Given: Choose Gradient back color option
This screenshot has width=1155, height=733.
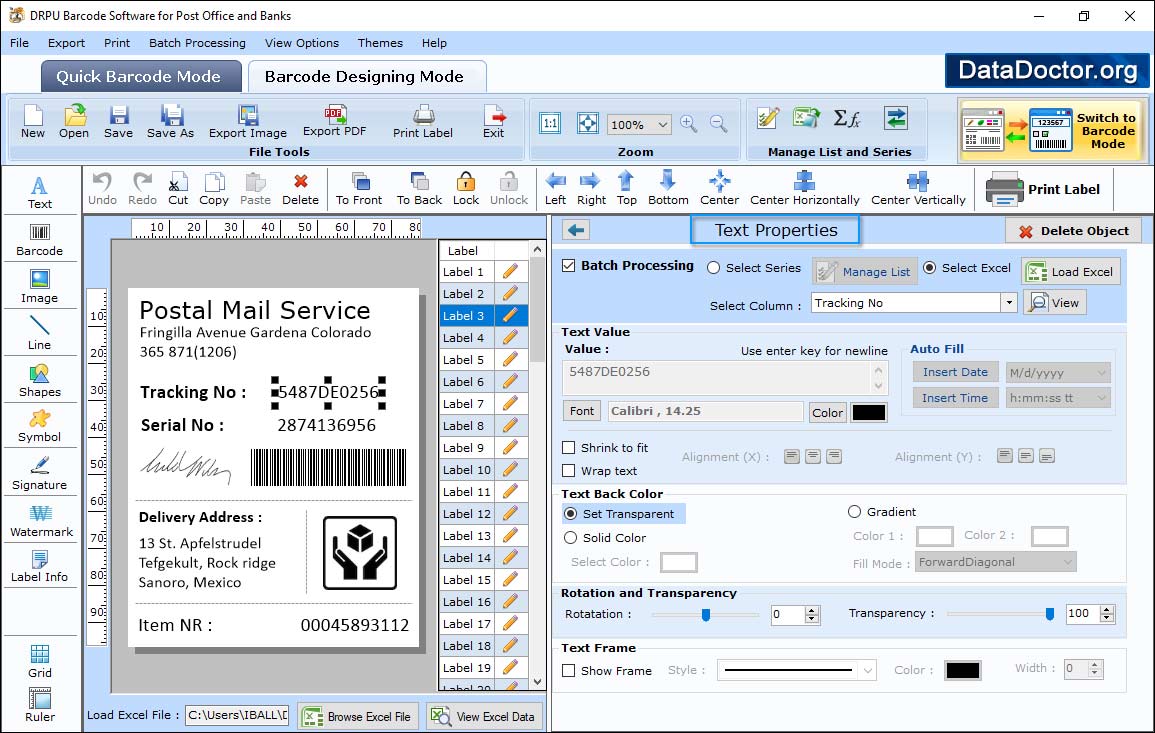Looking at the screenshot, I should [854, 511].
